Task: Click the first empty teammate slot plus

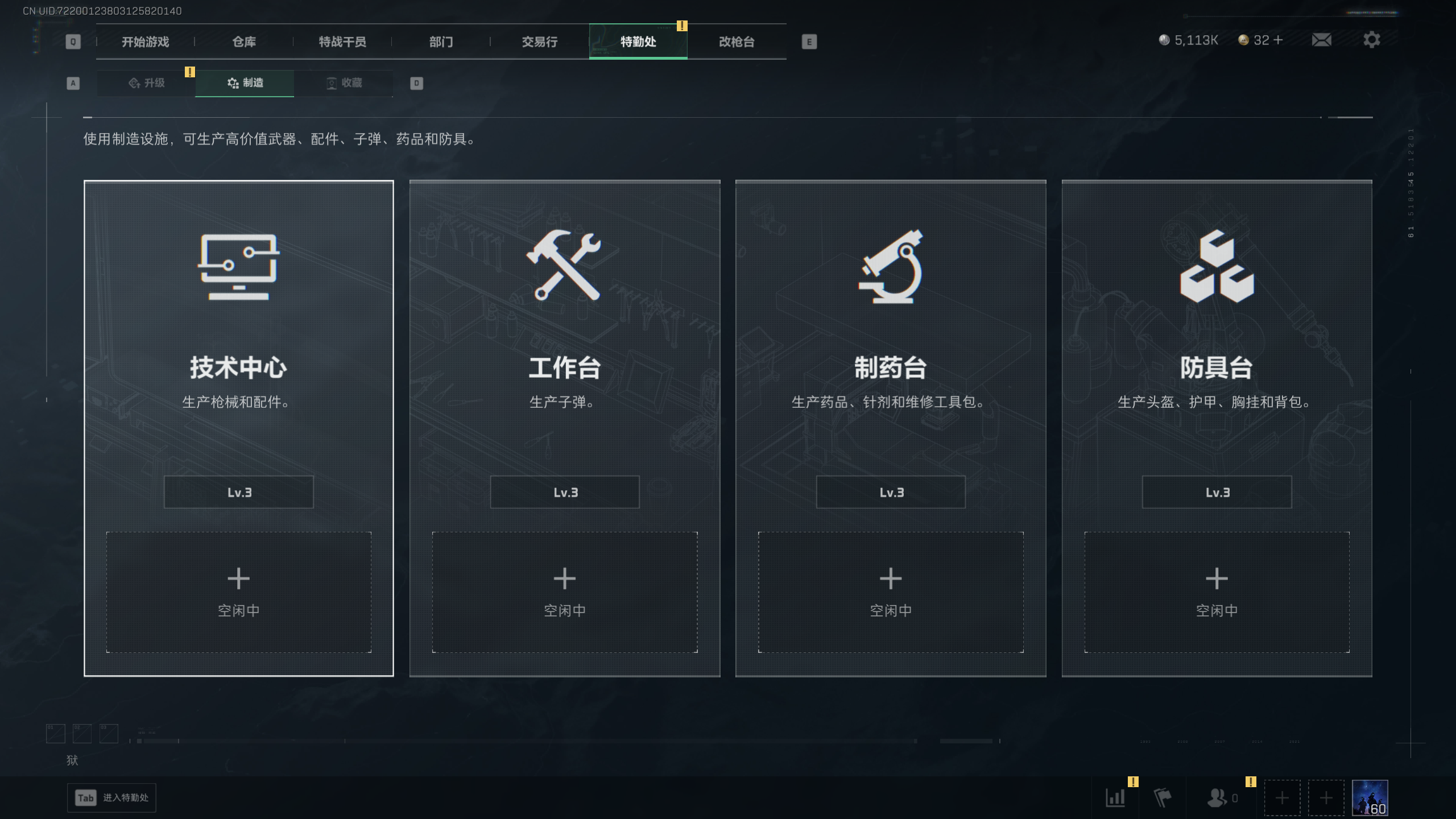Action: click(x=1282, y=797)
